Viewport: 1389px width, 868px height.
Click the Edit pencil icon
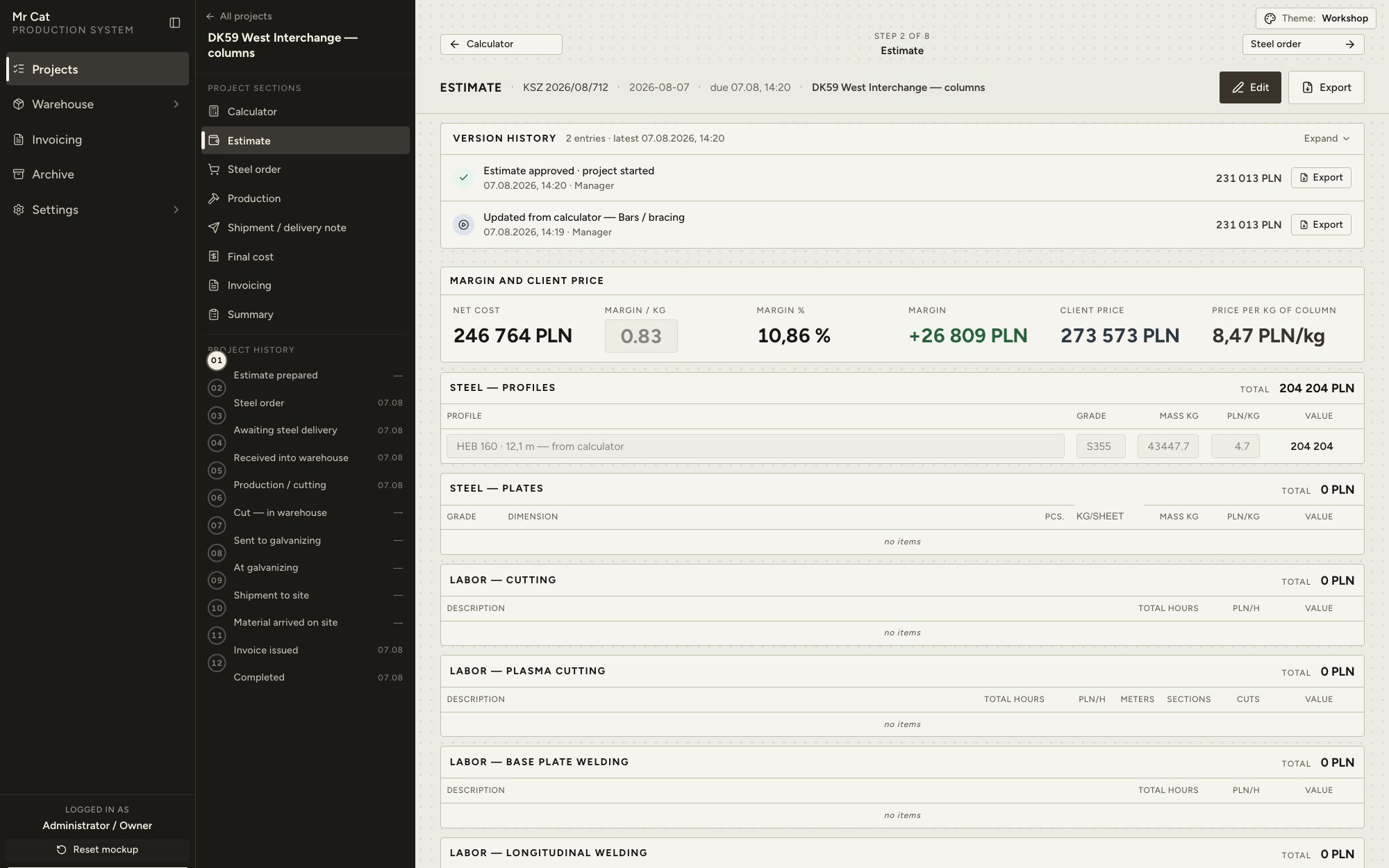coord(1238,87)
